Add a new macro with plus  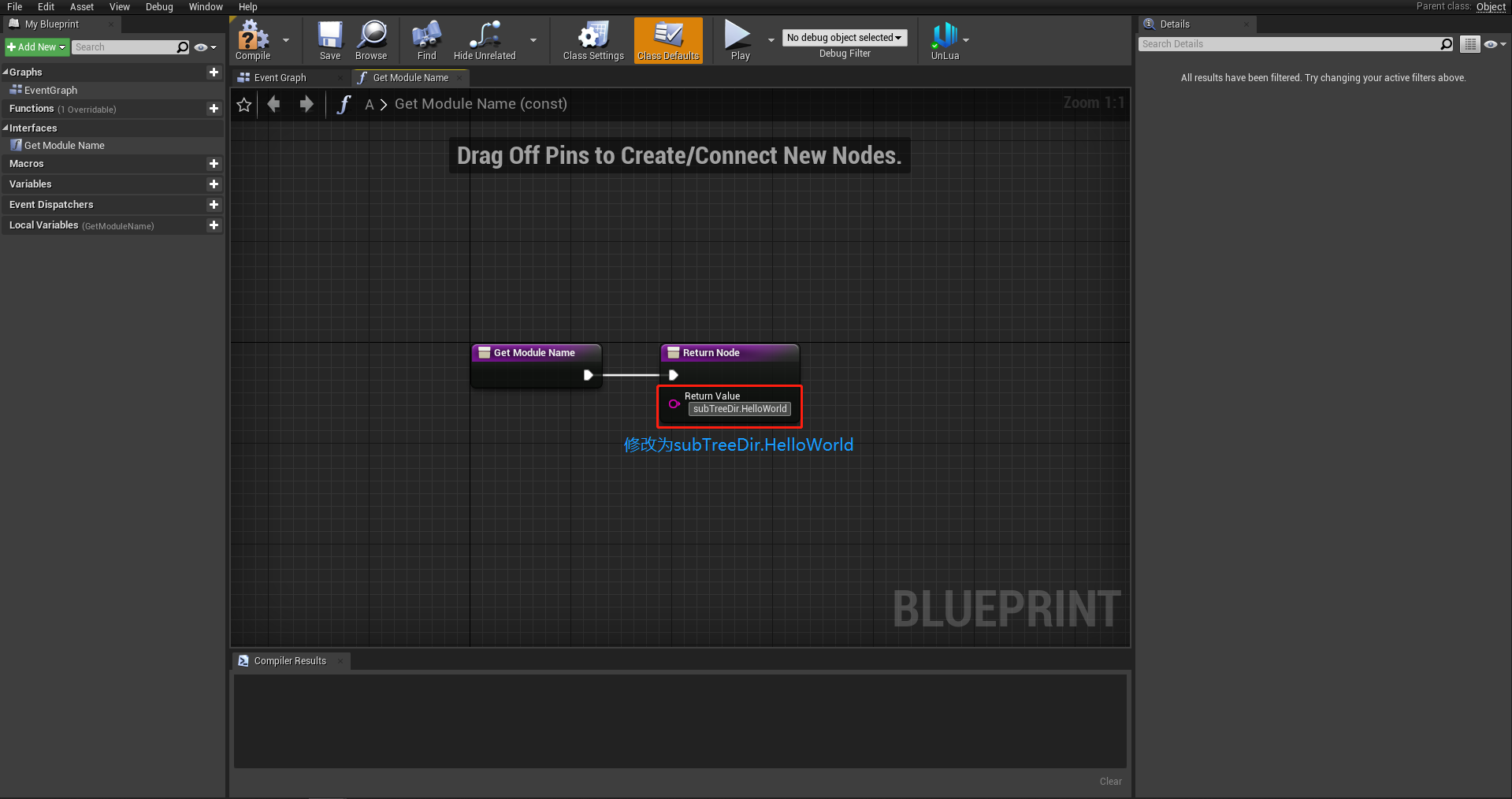pyautogui.click(x=214, y=164)
